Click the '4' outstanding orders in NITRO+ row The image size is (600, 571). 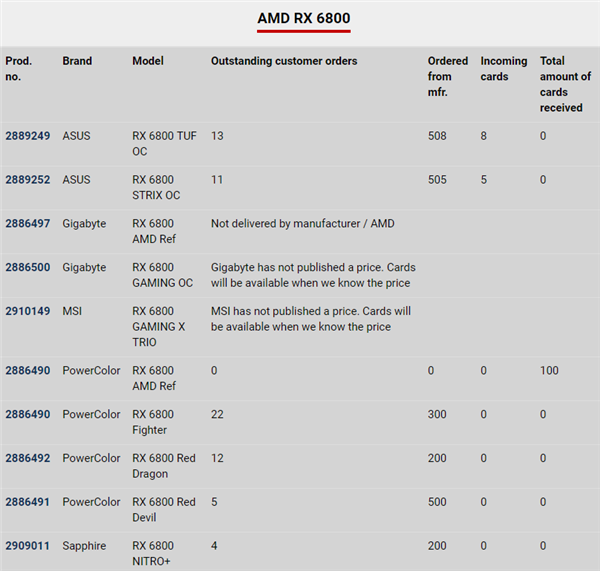pos(214,546)
